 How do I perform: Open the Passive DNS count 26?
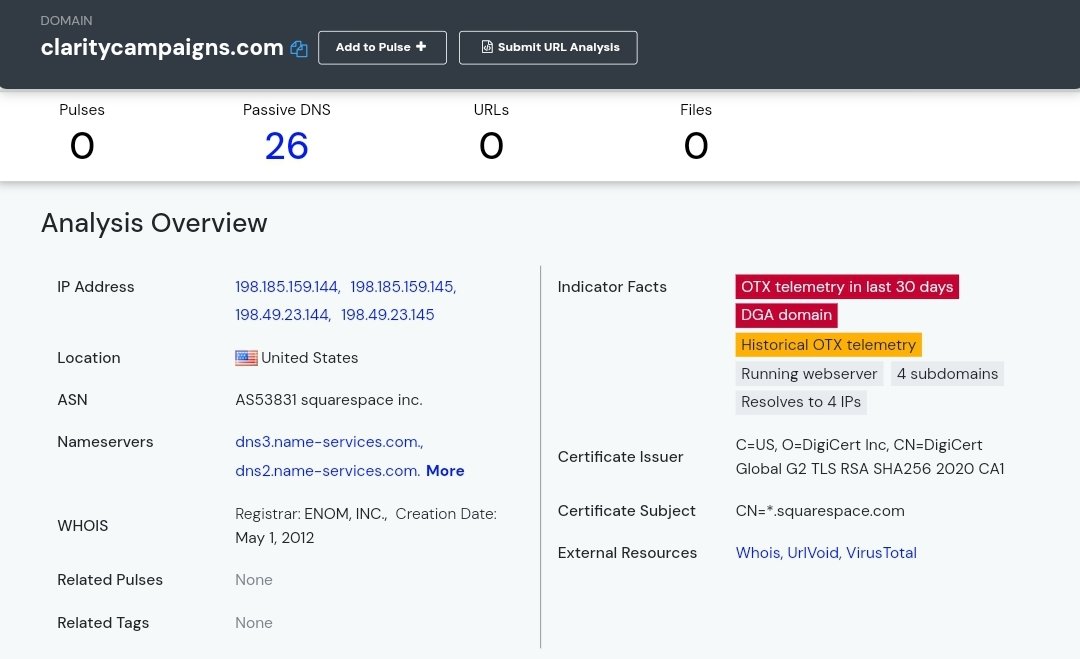click(286, 146)
